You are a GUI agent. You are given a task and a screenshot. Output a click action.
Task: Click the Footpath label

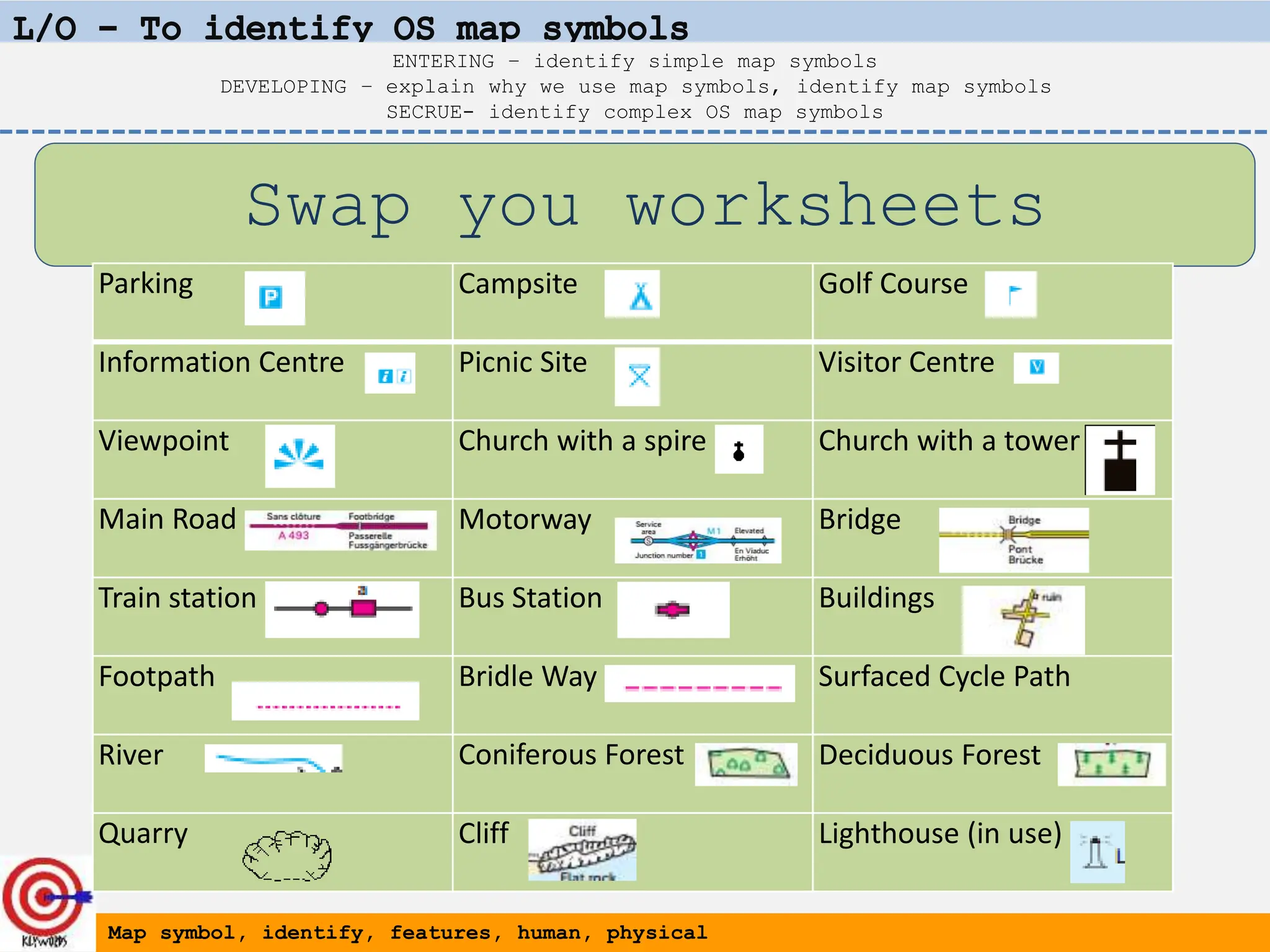156,677
